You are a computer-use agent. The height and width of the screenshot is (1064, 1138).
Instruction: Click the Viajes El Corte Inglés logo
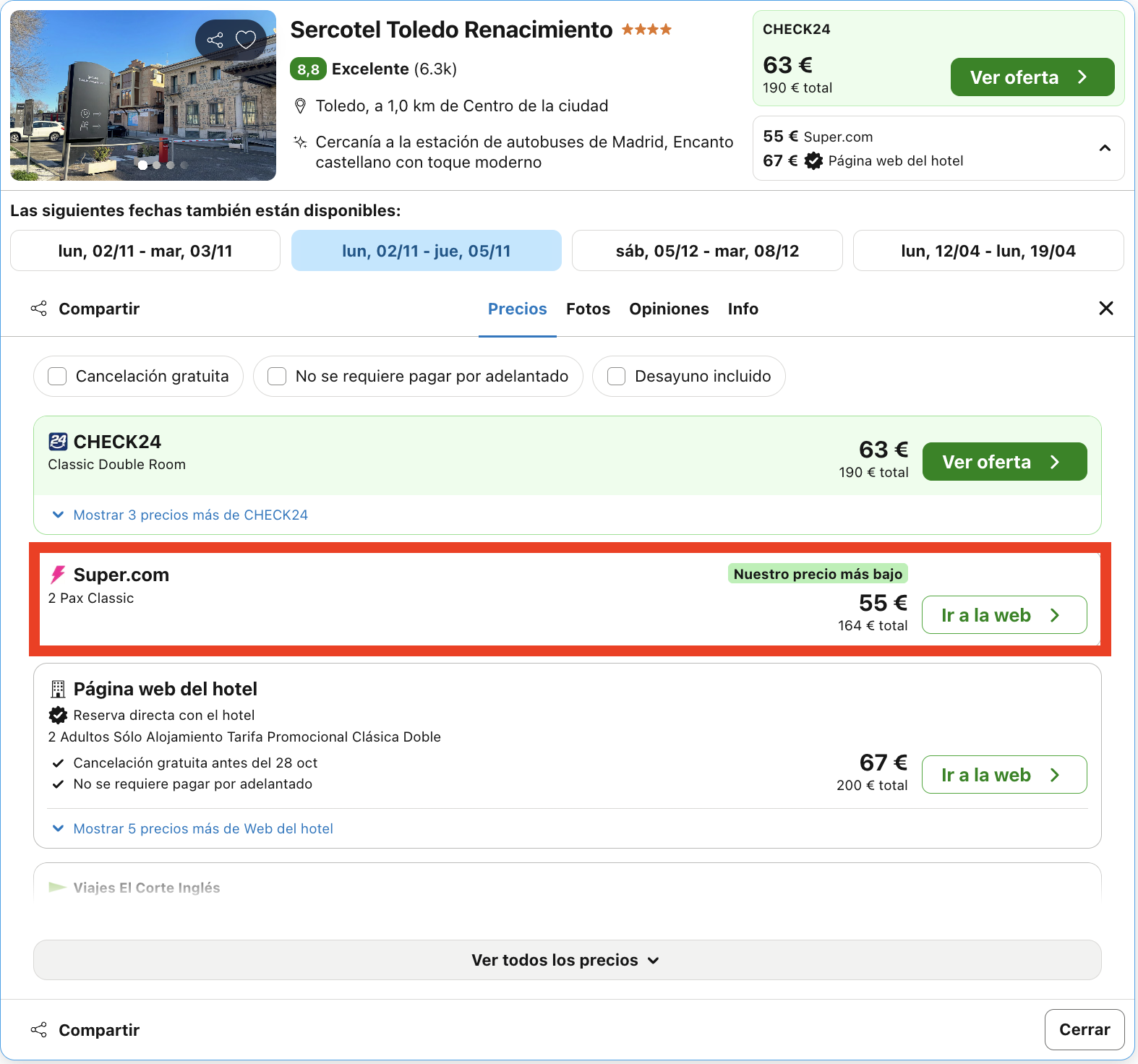57,887
